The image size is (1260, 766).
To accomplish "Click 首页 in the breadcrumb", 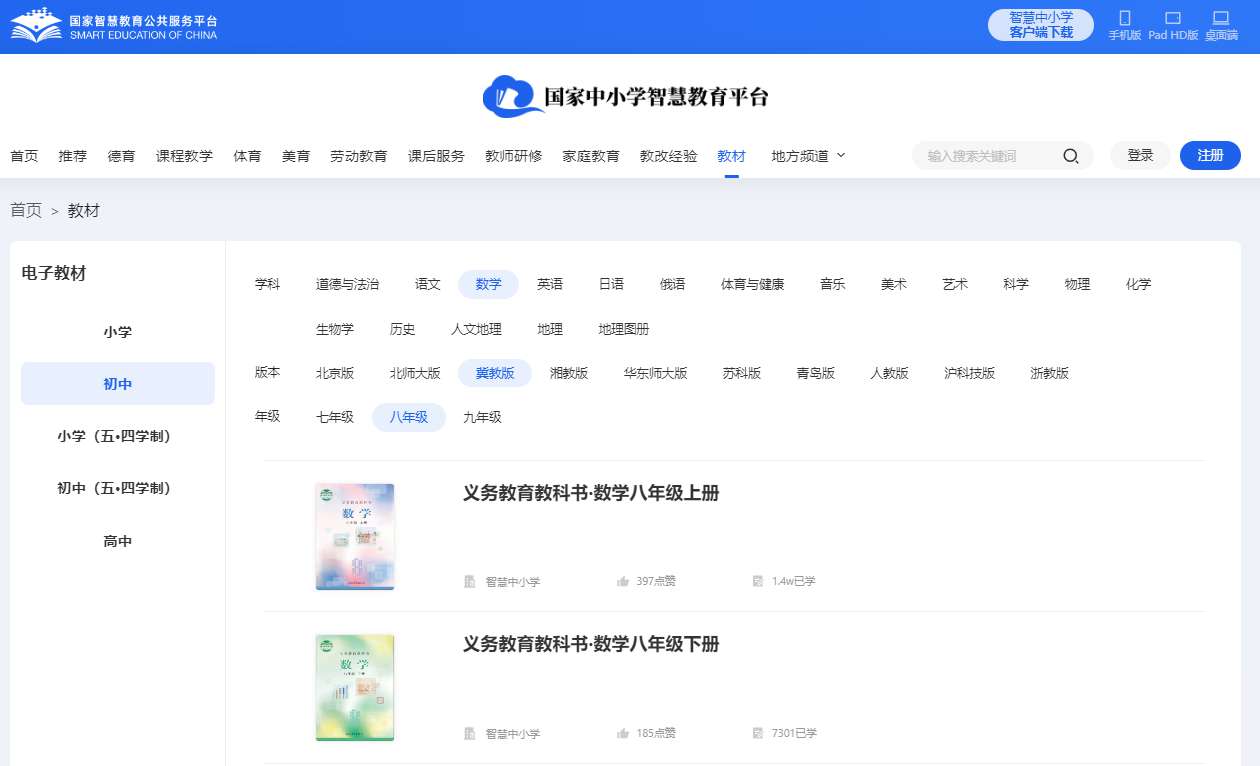I will click(x=26, y=210).
